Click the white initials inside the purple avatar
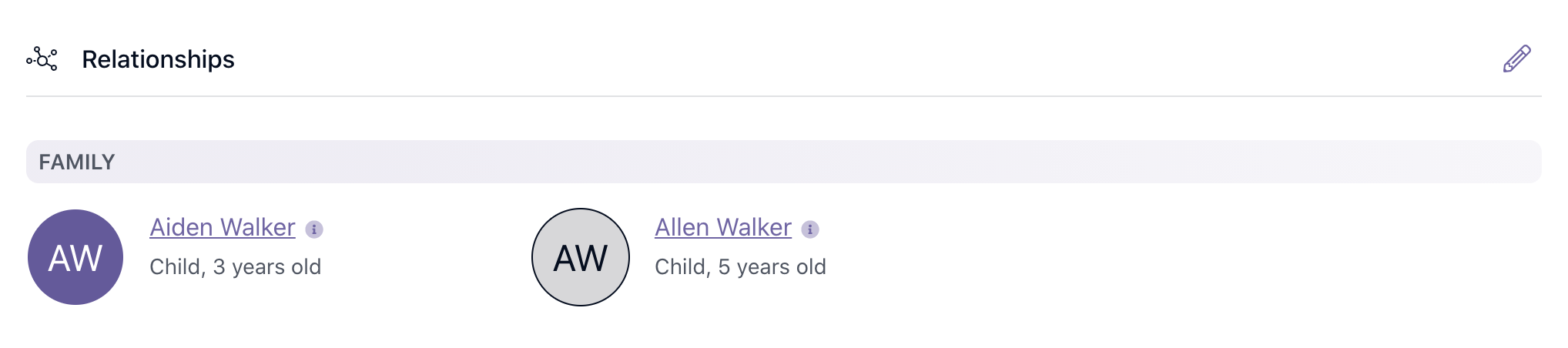This screenshot has height=348, width=1568. [75, 258]
